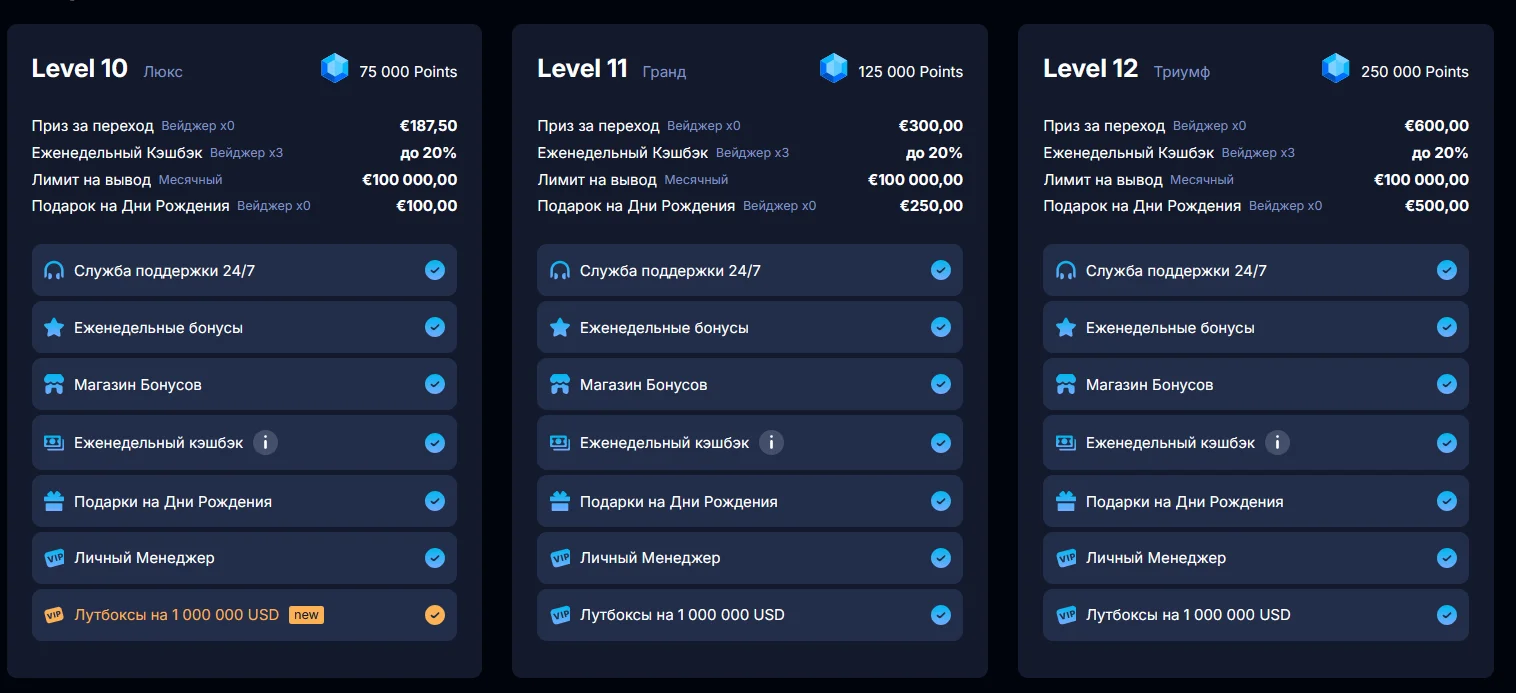Open cashback info icon in Level 11 card

point(771,443)
